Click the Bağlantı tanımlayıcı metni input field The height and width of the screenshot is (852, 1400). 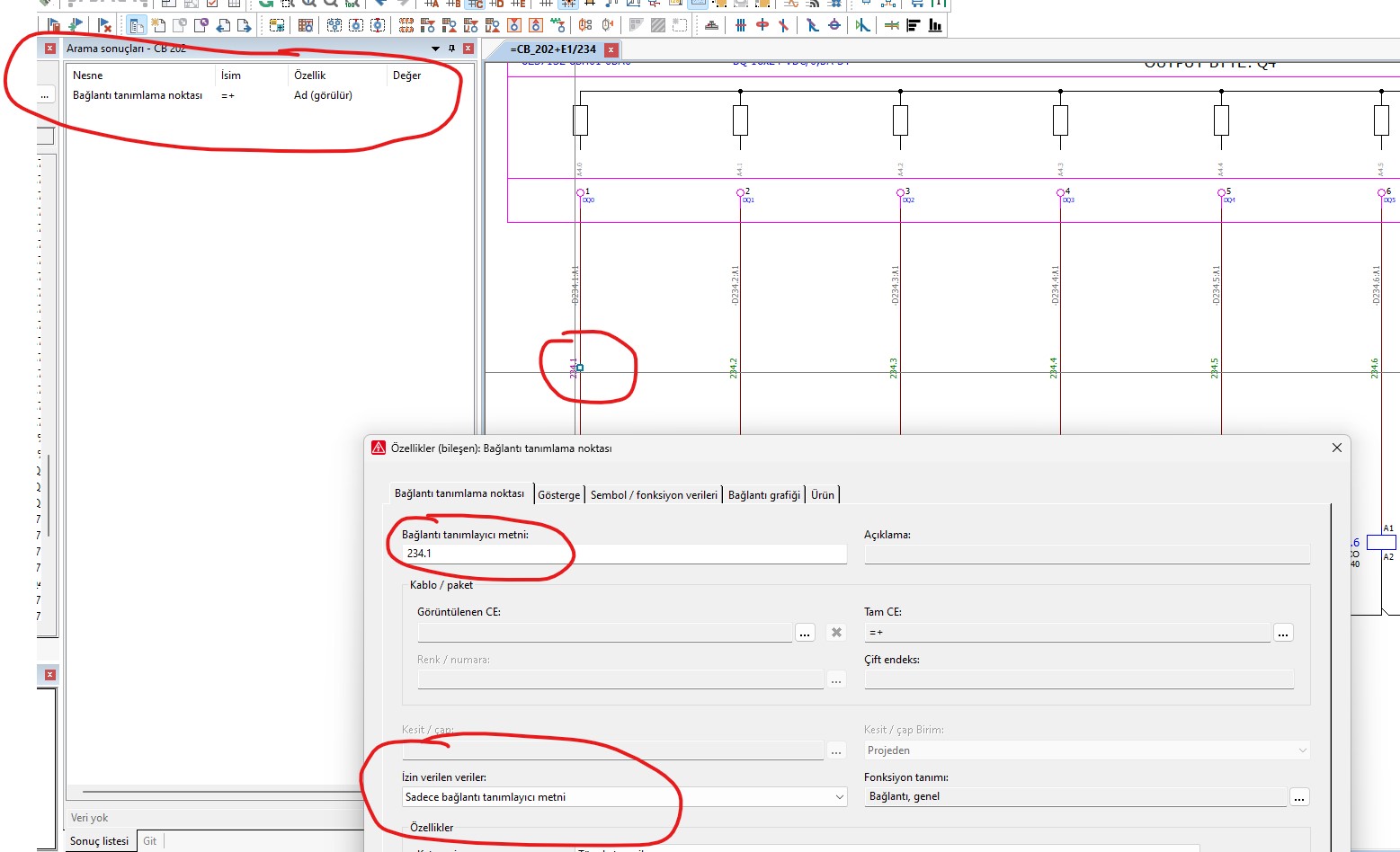click(624, 554)
